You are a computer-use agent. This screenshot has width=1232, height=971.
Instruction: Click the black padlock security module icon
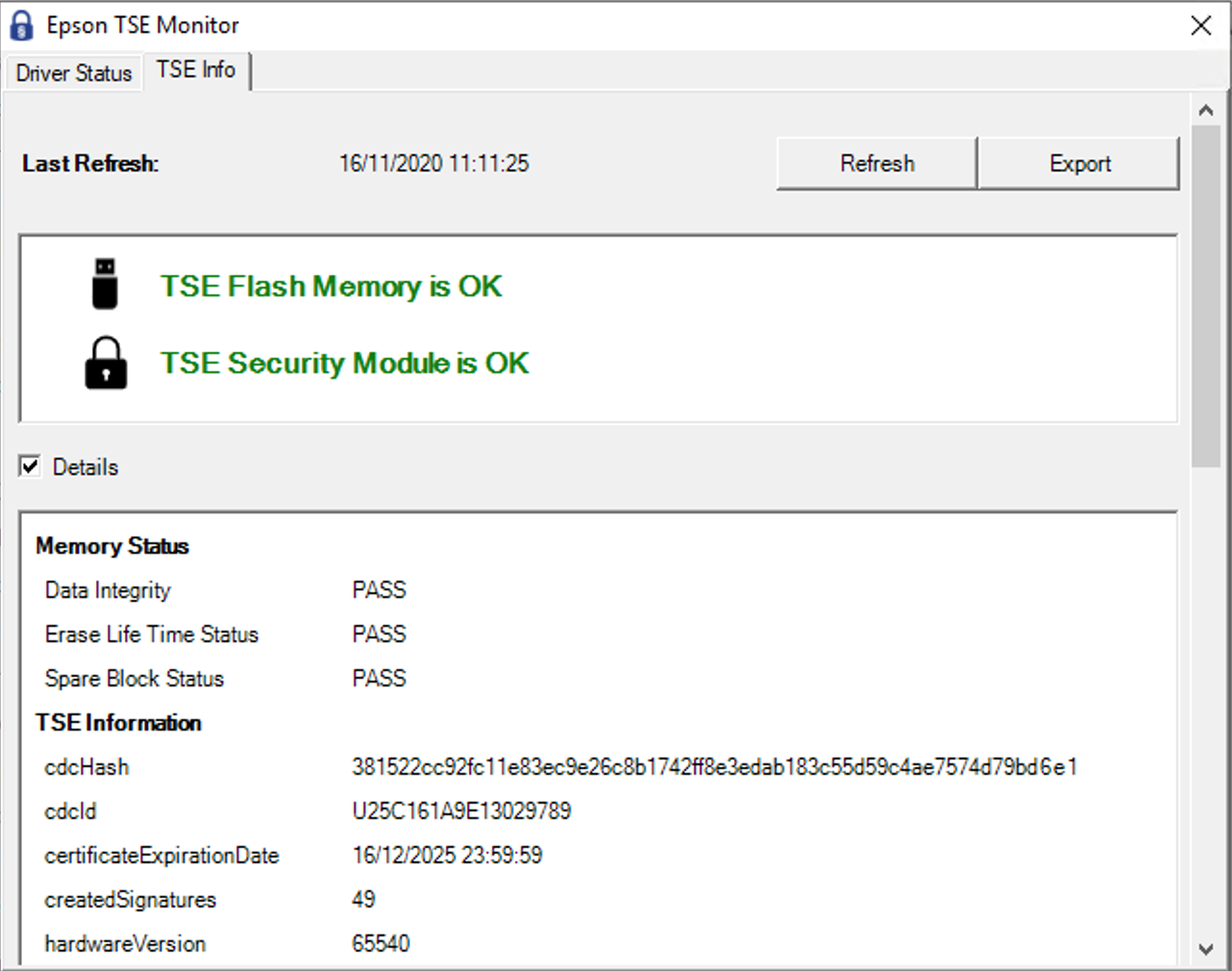106,363
